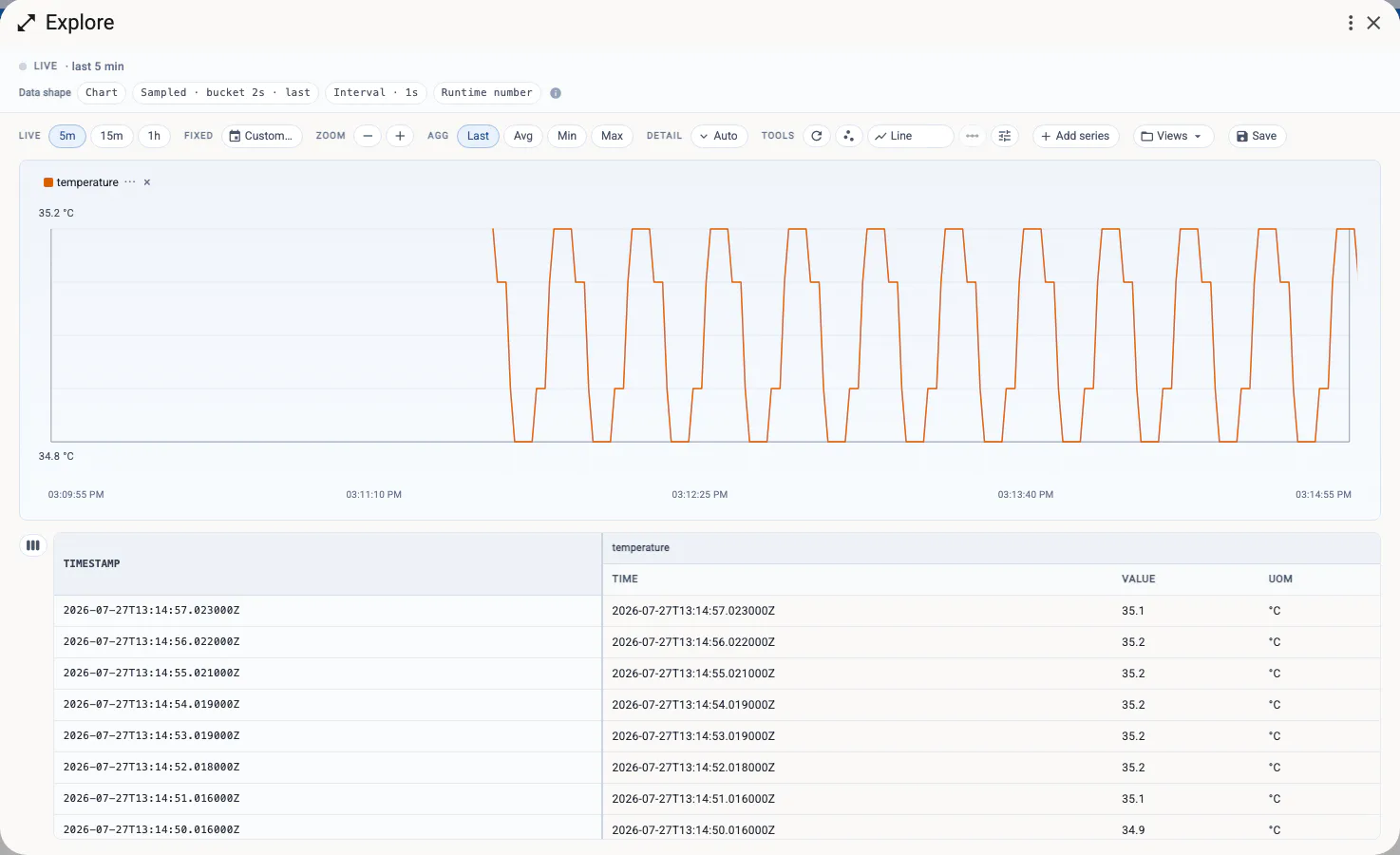Click the 03:13:40 PM axis label
This screenshot has height=855, width=1400.
coord(1026,495)
